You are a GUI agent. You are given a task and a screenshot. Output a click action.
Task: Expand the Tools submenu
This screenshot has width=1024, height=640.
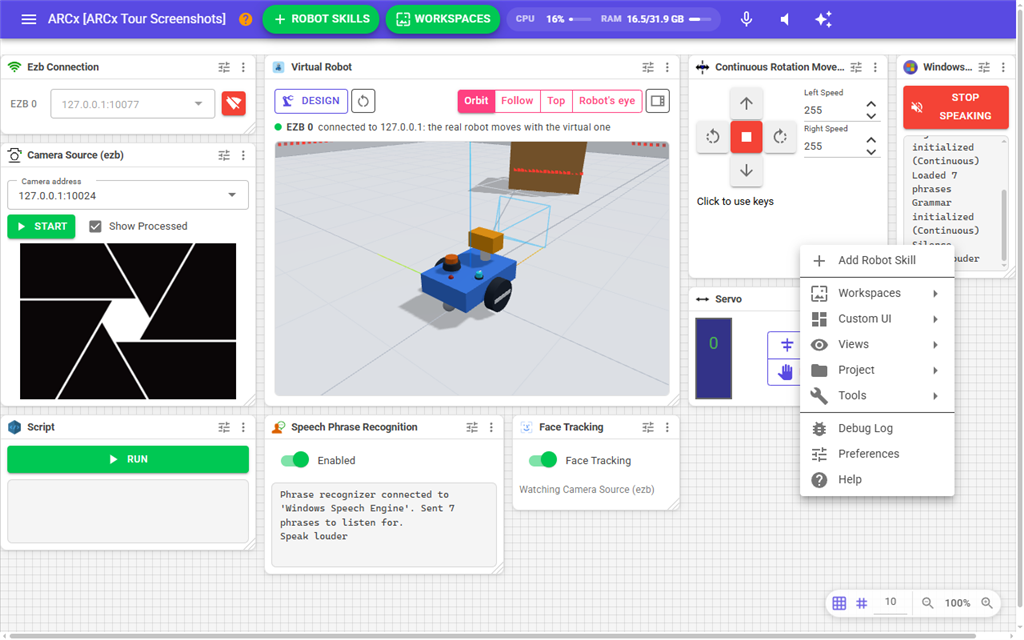[877, 396]
